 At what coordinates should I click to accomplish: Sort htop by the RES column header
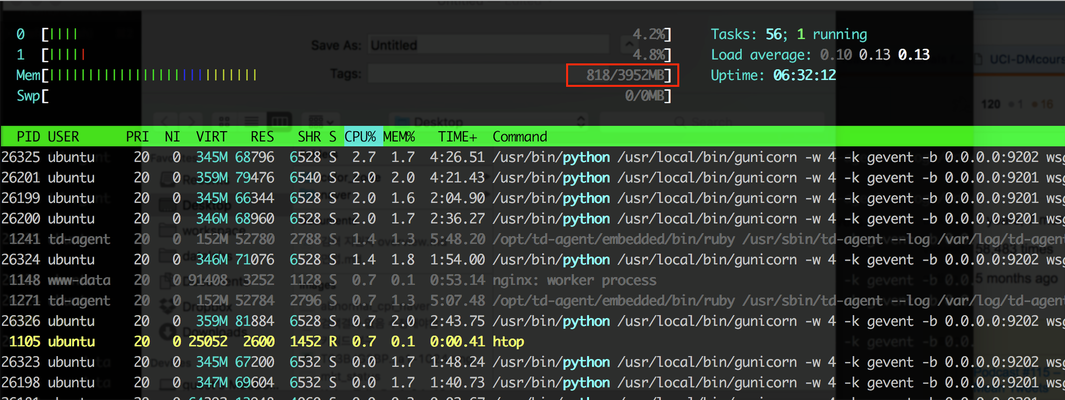click(262, 137)
